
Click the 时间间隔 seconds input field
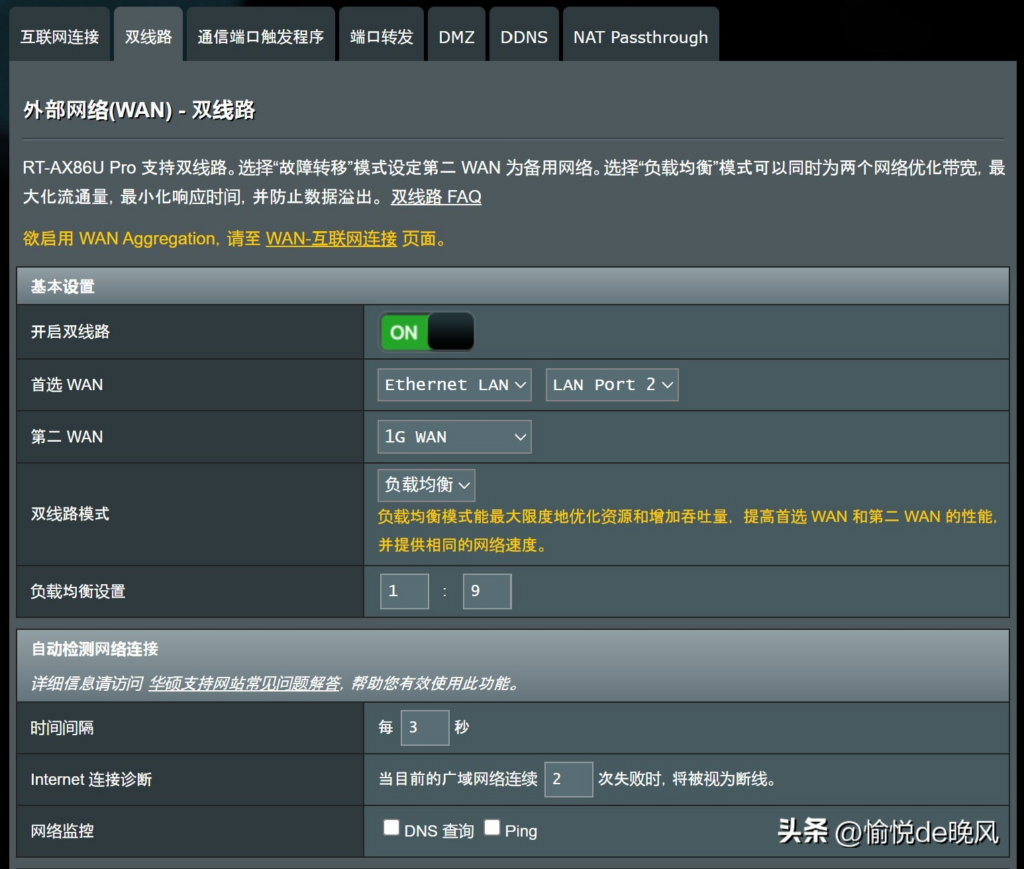click(424, 728)
